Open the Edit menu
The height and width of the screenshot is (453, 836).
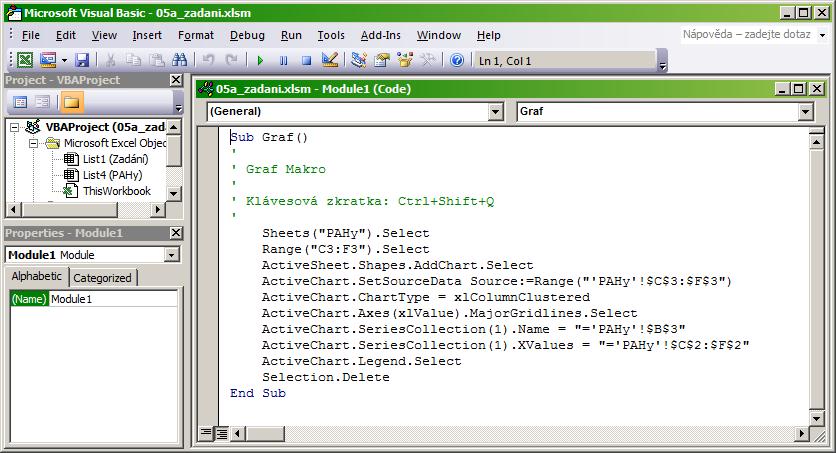[x=66, y=35]
